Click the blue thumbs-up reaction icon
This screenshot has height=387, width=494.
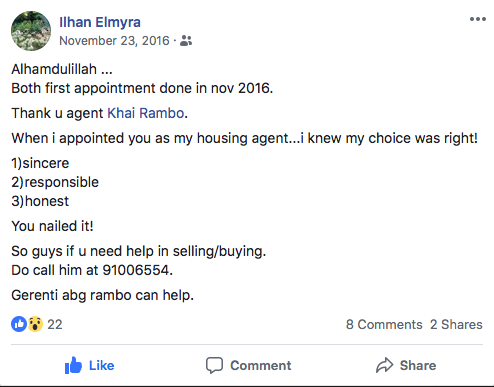[x=19, y=324]
